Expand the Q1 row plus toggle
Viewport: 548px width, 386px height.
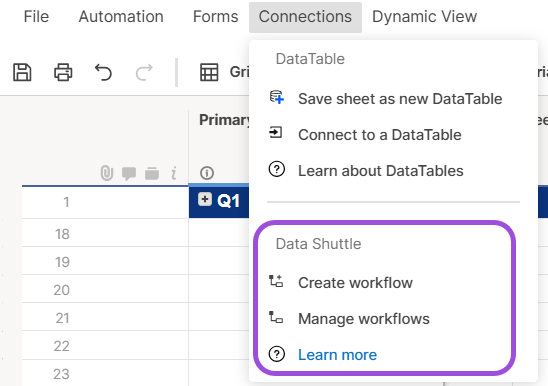click(205, 199)
